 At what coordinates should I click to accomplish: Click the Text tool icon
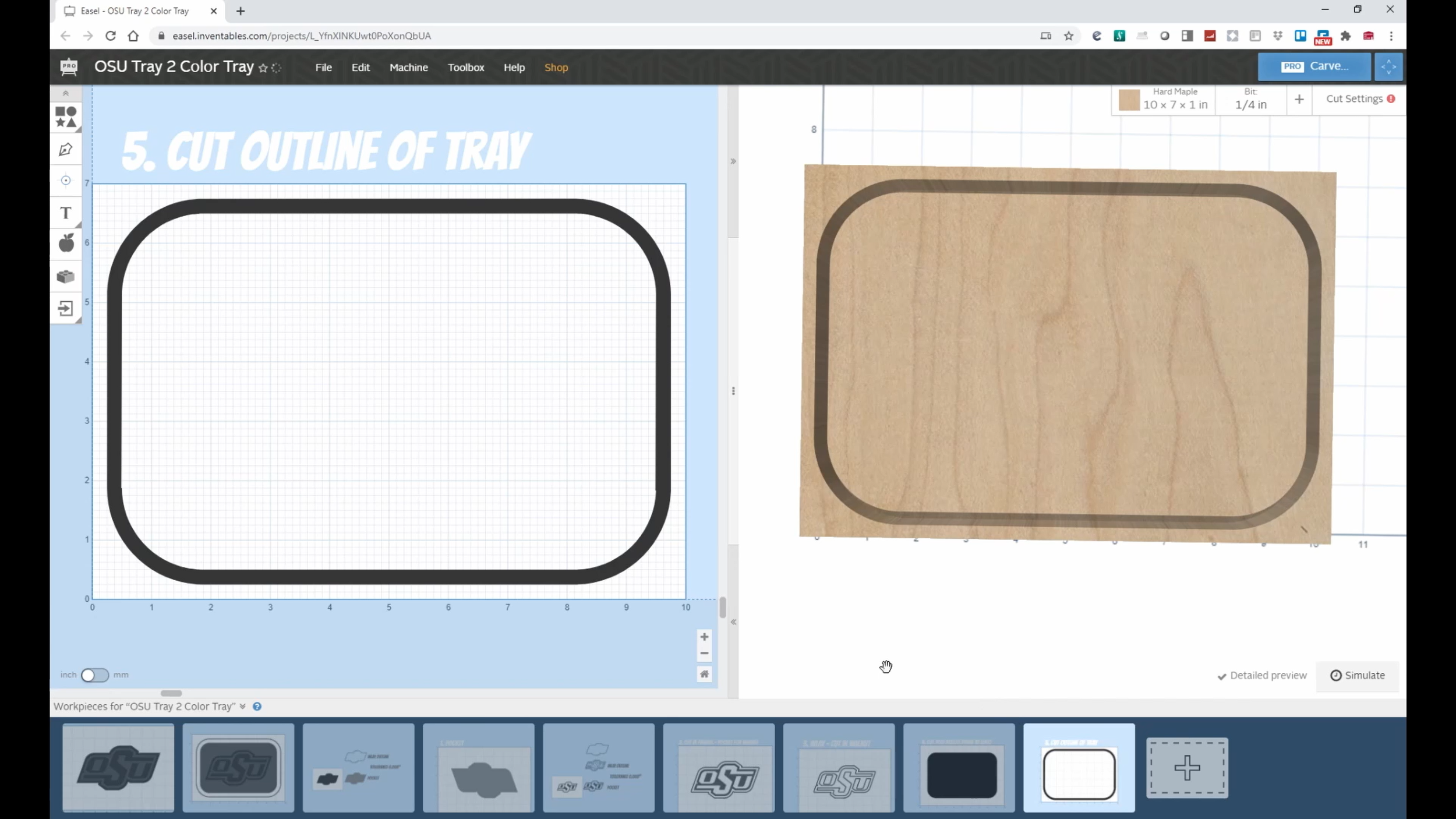(66, 213)
